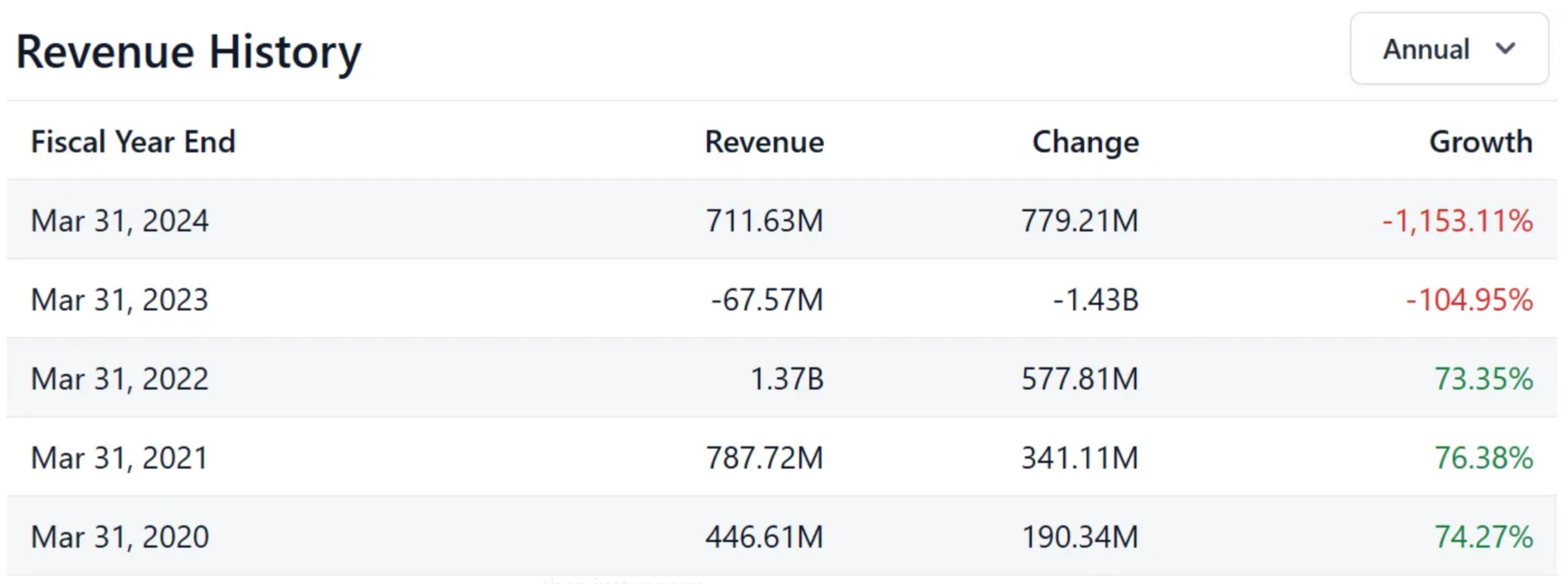
Task: Click the 711.63M revenue value
Action: click(764, 220)
